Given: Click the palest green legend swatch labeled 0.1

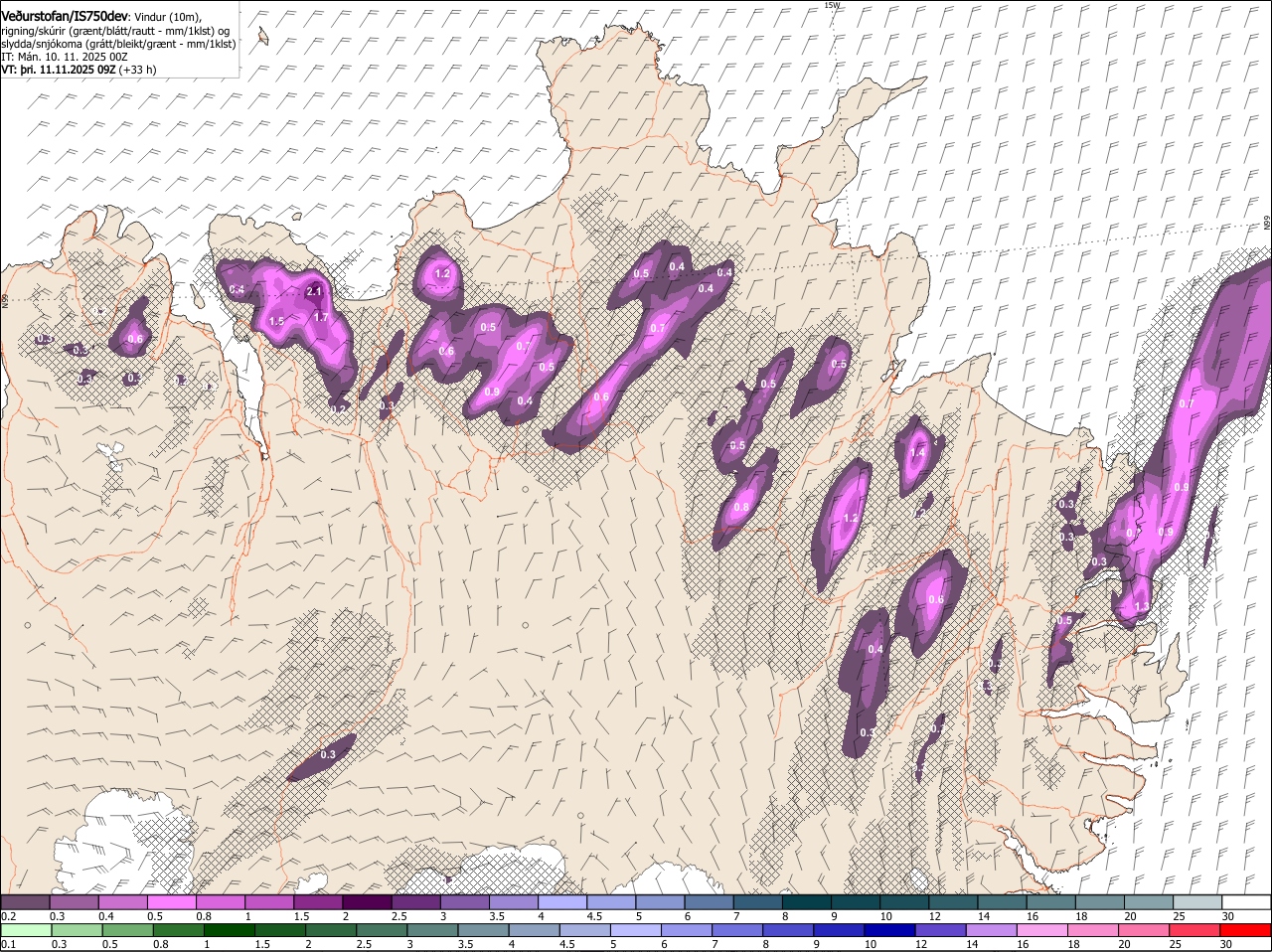Looking at the screenshot, I should (27, 930).
